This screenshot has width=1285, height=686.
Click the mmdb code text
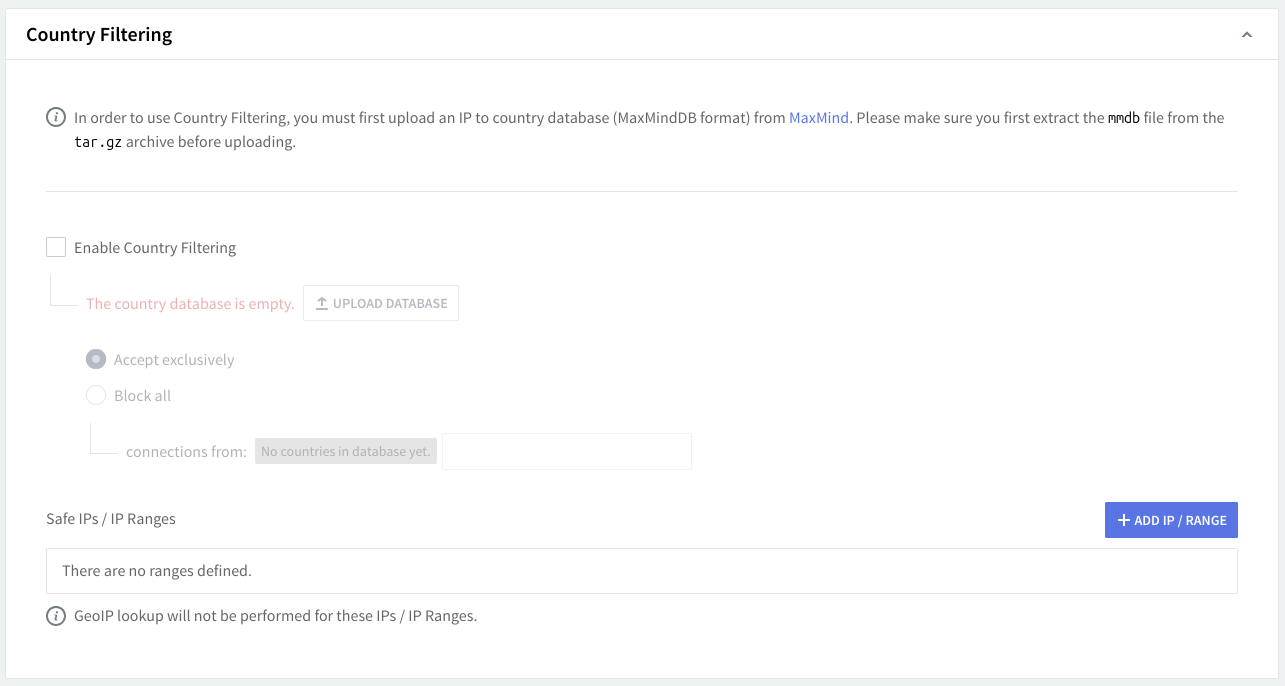pos(1123,118)
